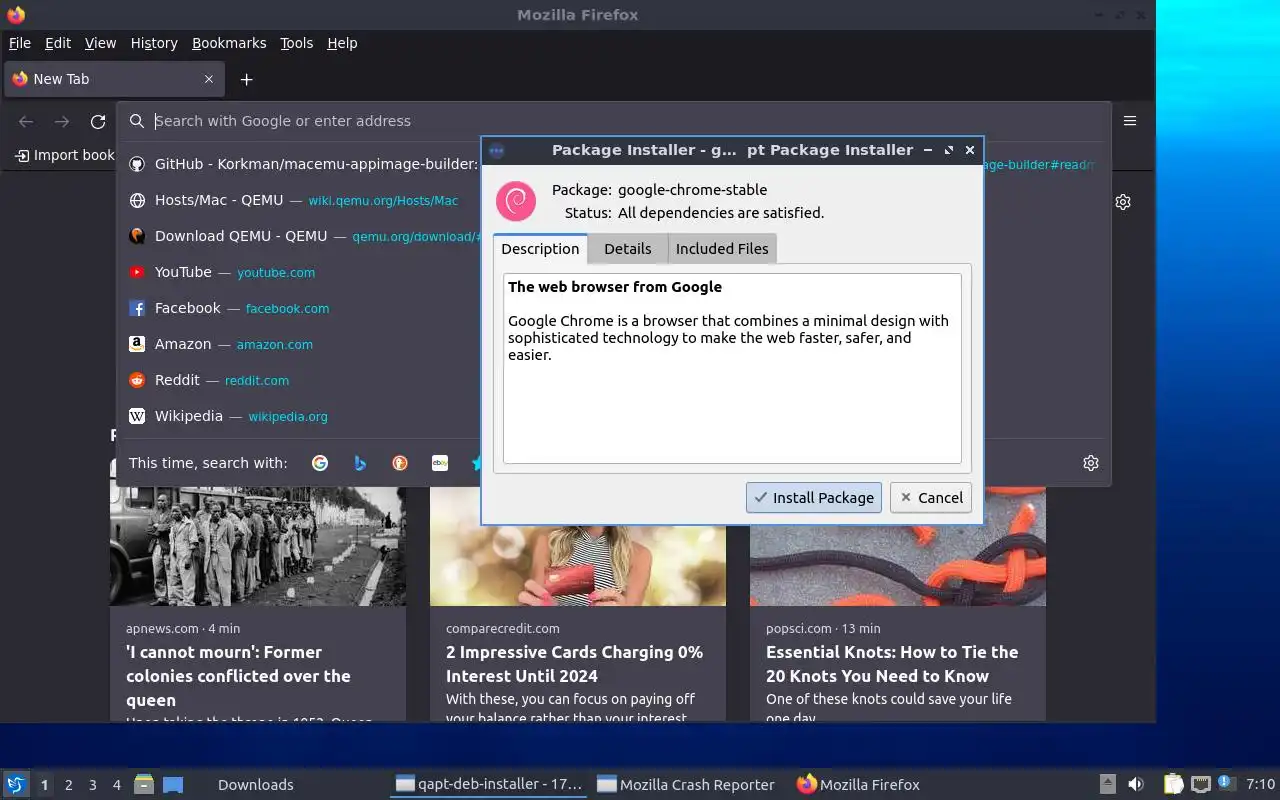The width and height of the screenshot is (1280, 800).
Task: Open Downloads window from the taskbar
Action: tap(255, 785)
